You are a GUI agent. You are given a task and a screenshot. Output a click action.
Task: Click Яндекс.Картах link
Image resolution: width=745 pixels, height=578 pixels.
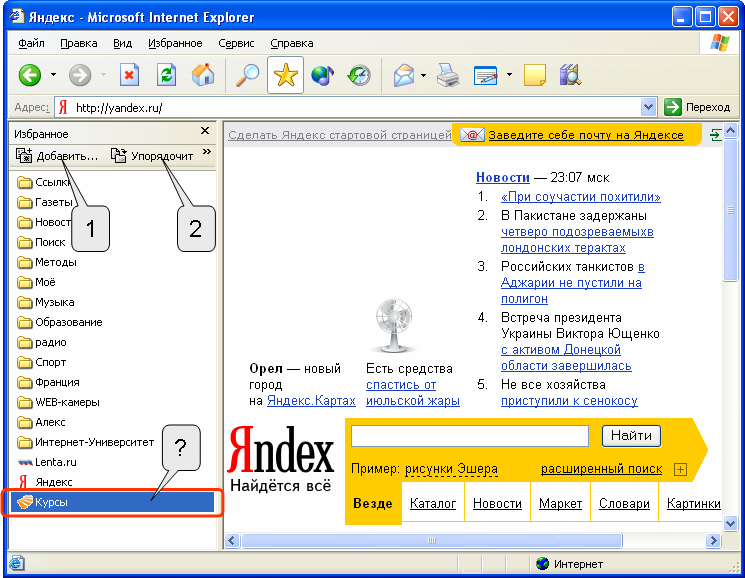[311, 401]
